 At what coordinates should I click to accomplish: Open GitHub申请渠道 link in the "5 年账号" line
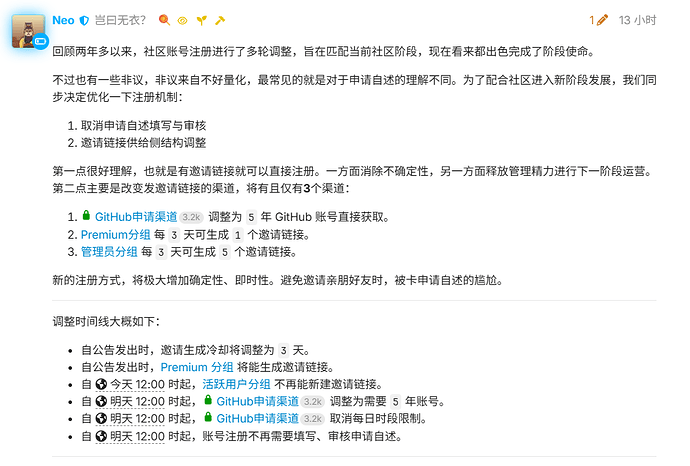click(257, 402)
